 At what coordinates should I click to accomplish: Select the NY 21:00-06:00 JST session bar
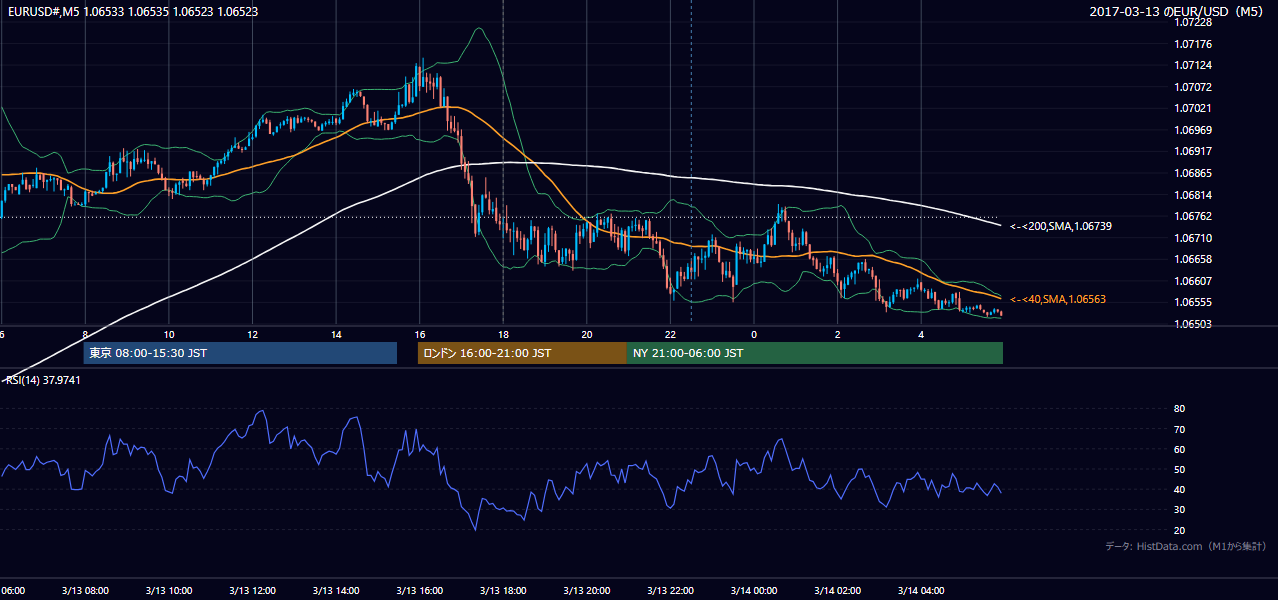pyautogui.click(x=815, y=353)
